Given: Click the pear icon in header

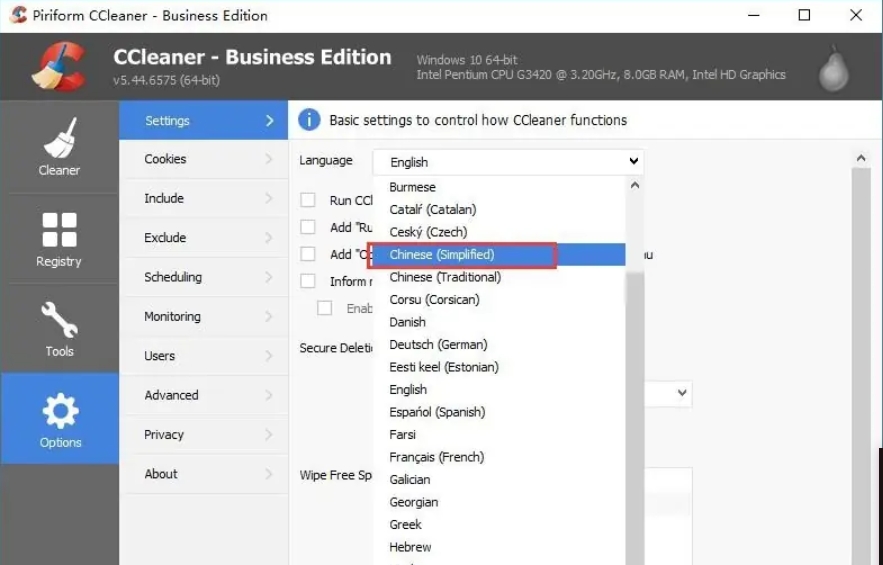Looking at the screenshot, I should pyautogui.click(x=833, y=68).
